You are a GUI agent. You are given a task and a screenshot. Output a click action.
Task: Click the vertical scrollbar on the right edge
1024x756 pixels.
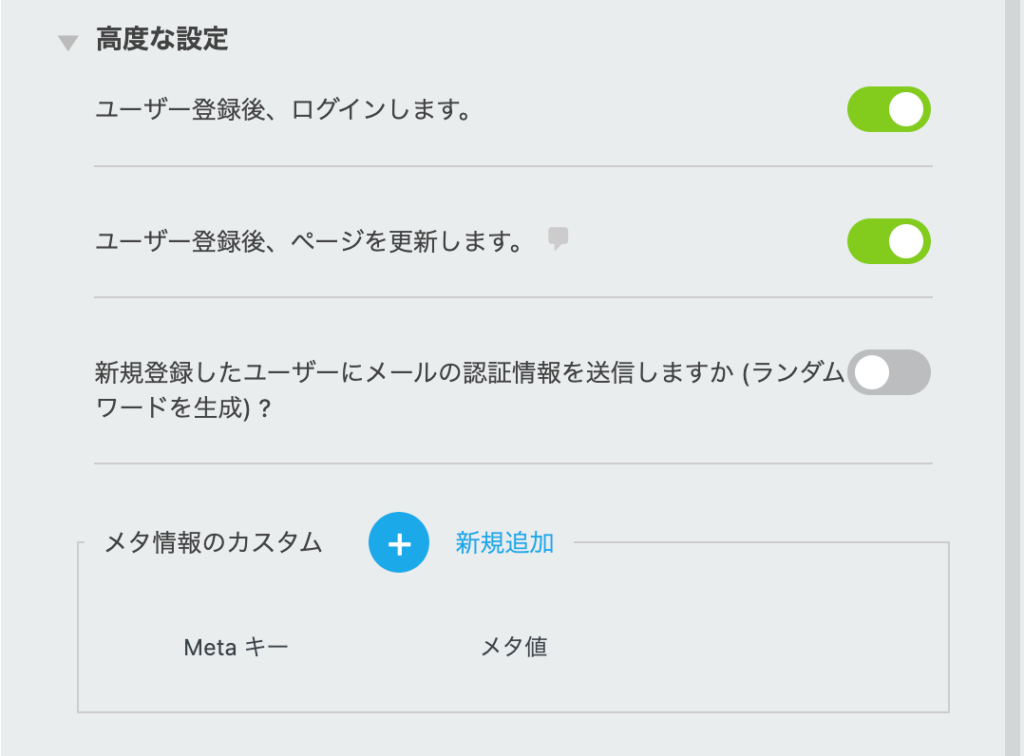(1013, 378)
